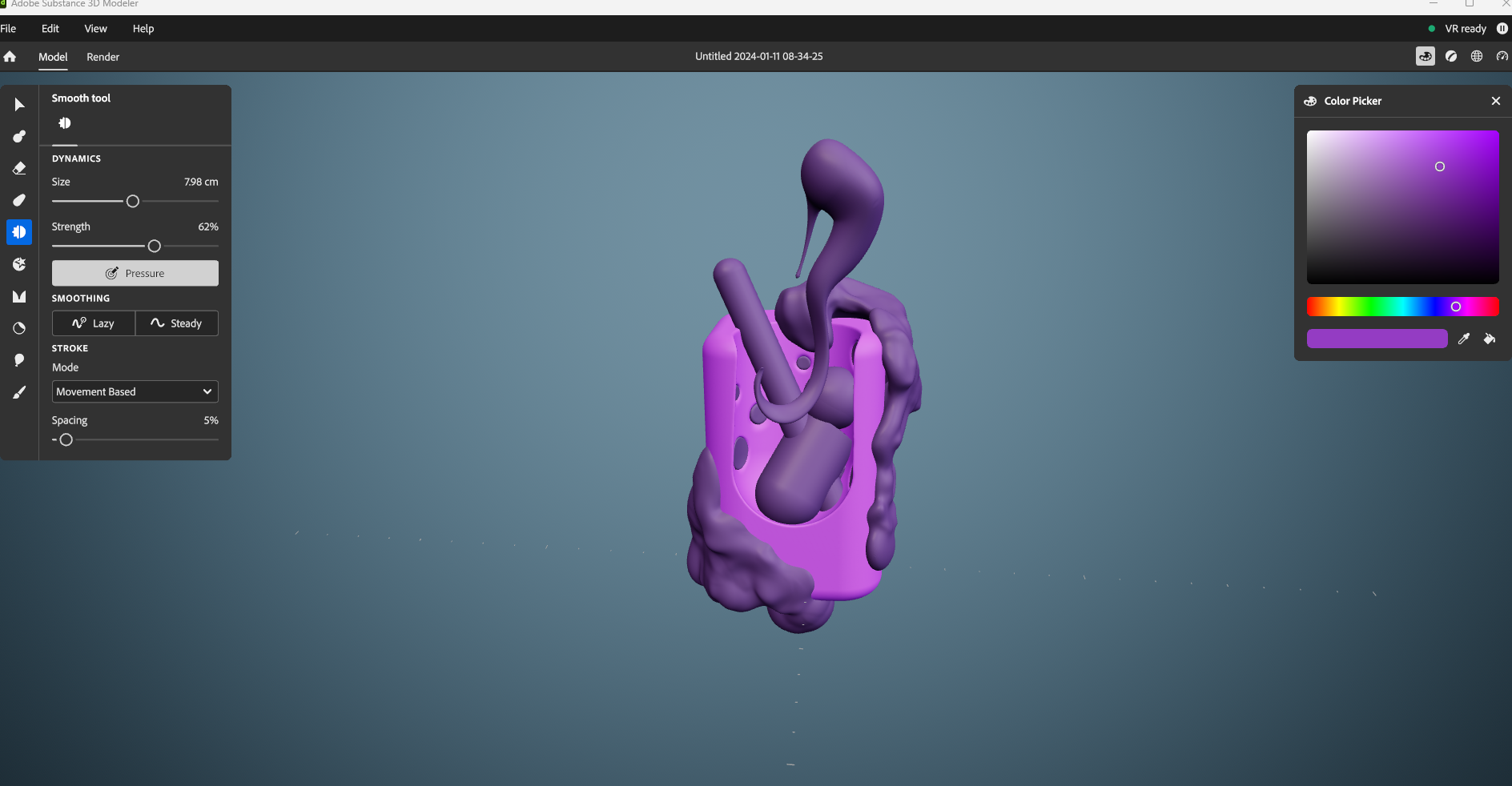Click the purple current color swatch
The height and width of the screenshot is (786, 1512).
pyautogui.click(x=1377, y=339)
